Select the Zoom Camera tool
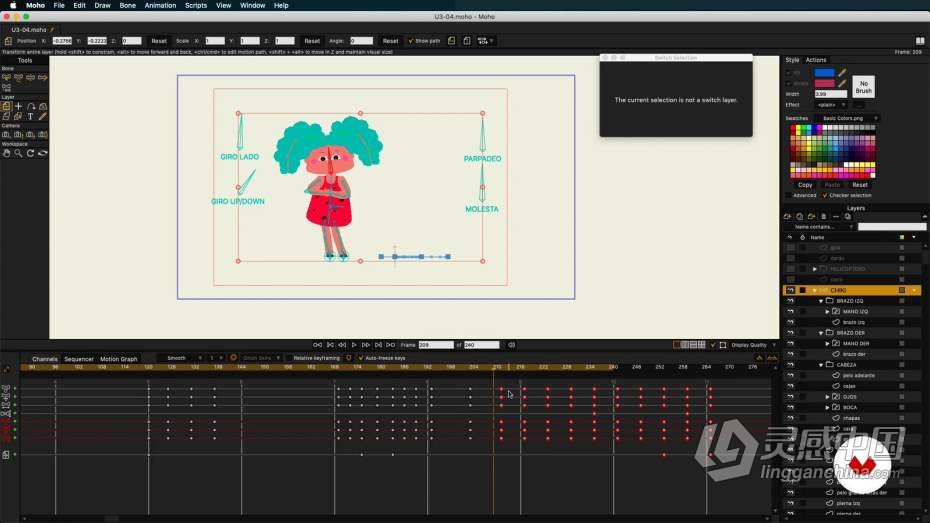Screen dimensions: 930x523 click(x=18, y=135)
